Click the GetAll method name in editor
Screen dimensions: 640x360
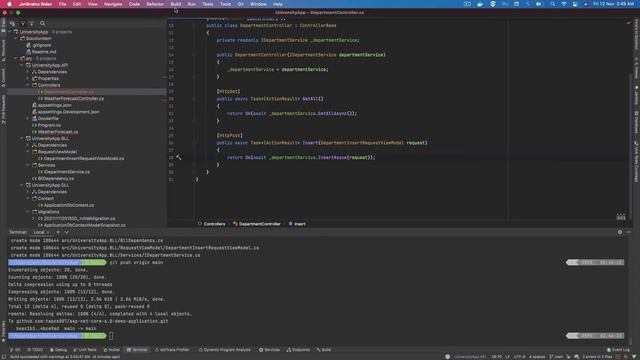(310, 99)
